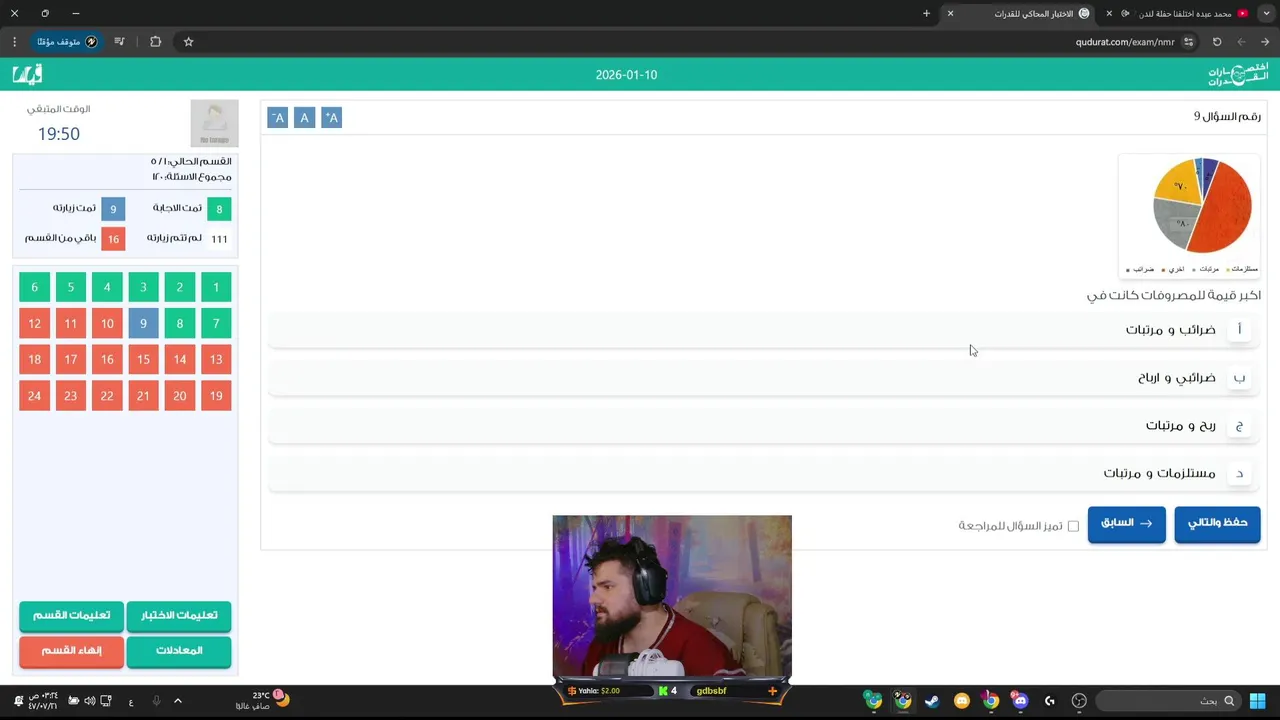End the section with إنهاء القسم

[71, 651]
